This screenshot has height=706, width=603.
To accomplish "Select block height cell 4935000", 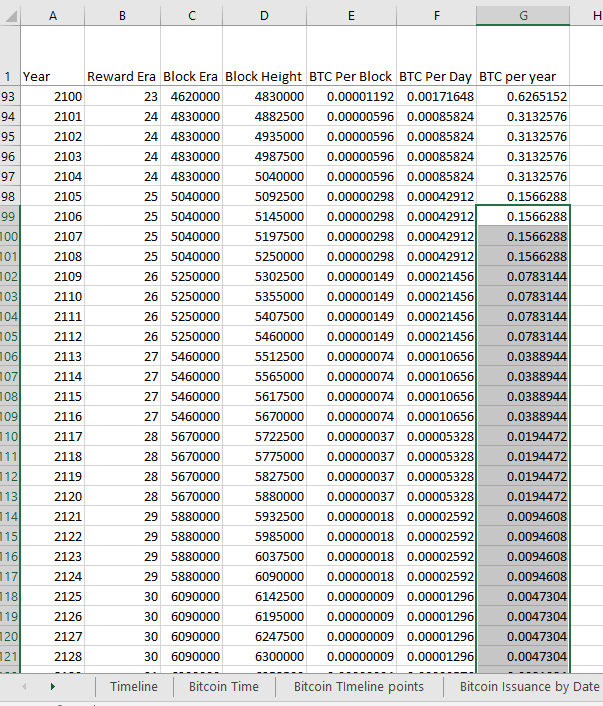I will 264,136.
